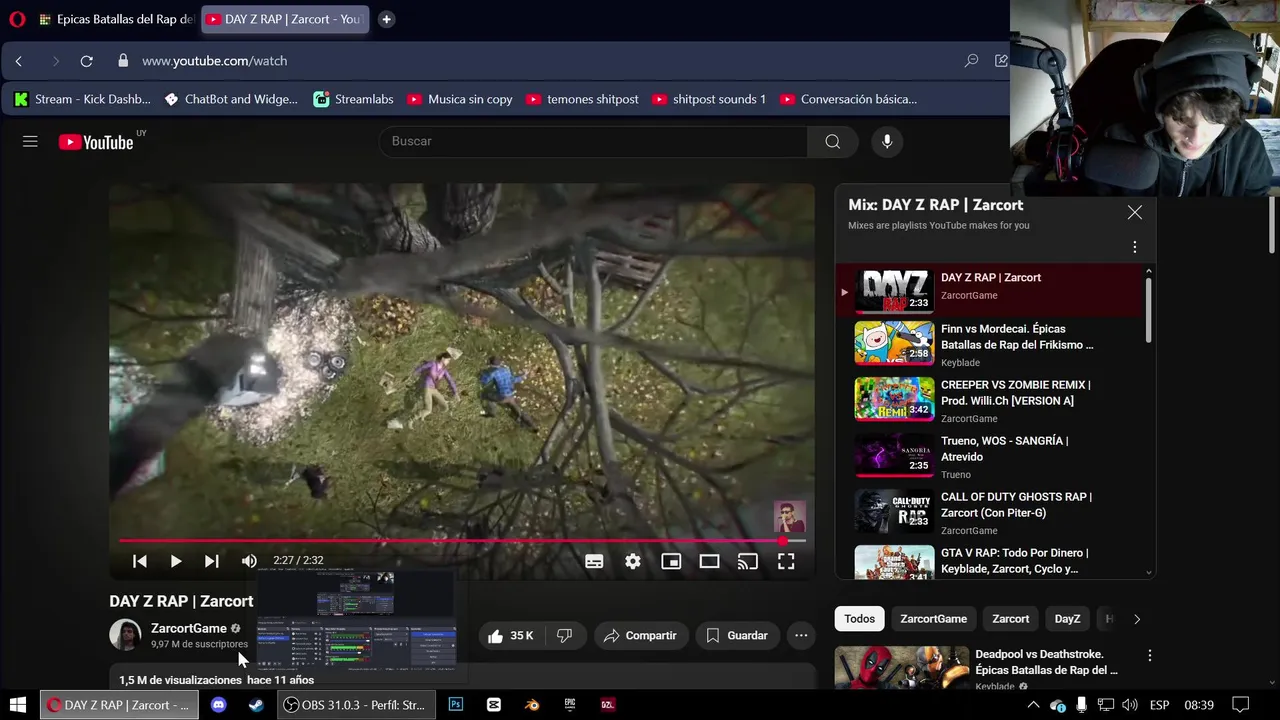Dislike the video

point(565,636)
